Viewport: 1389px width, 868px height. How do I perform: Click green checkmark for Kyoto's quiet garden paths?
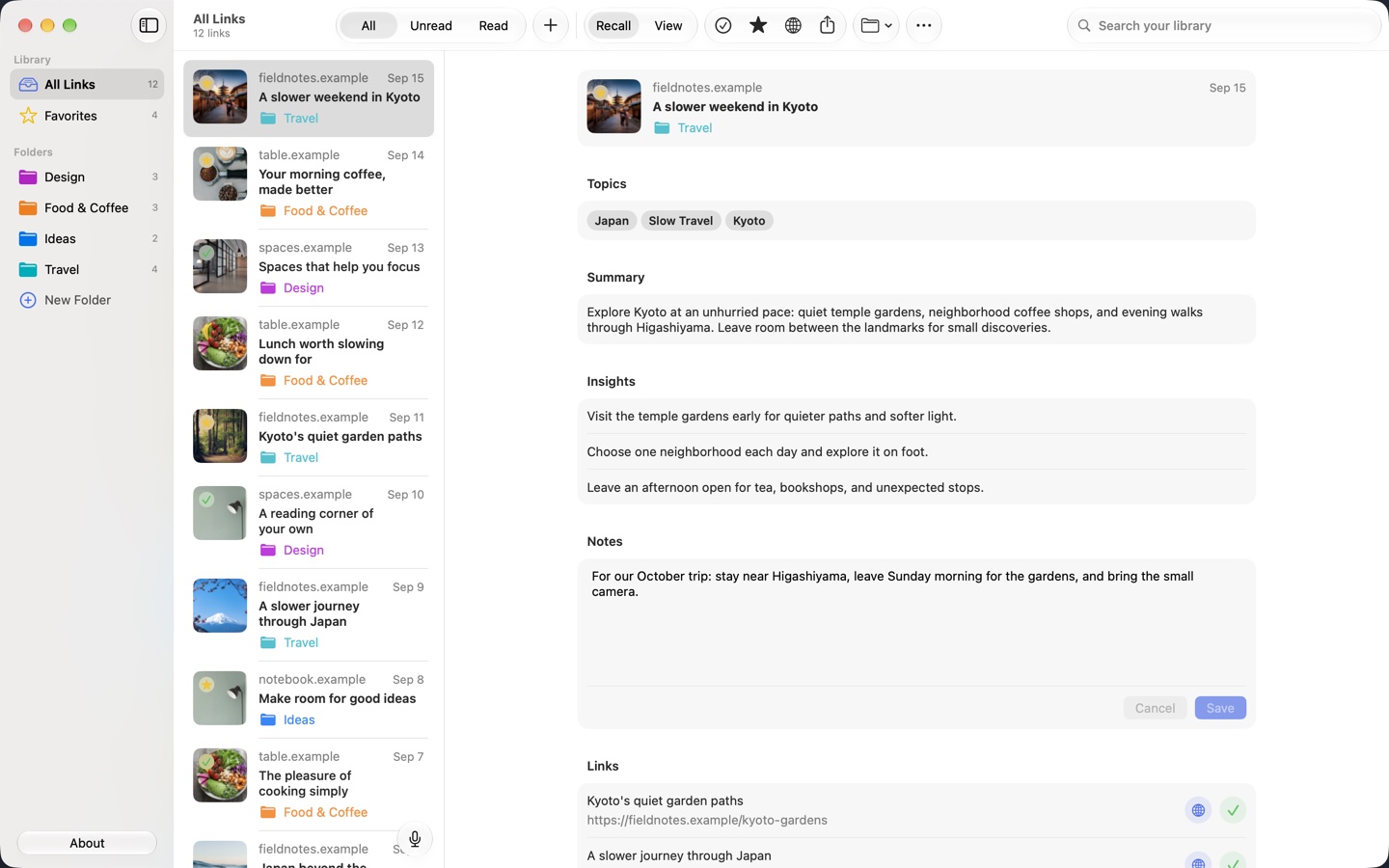[1233, 810]
